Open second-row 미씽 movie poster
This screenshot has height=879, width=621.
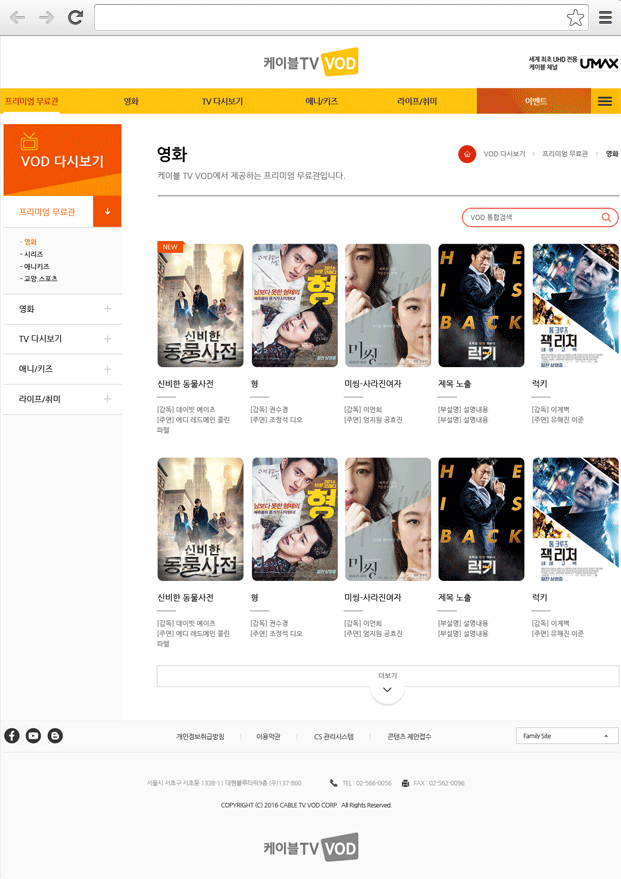pyautogui.click(x=388, y=519)
